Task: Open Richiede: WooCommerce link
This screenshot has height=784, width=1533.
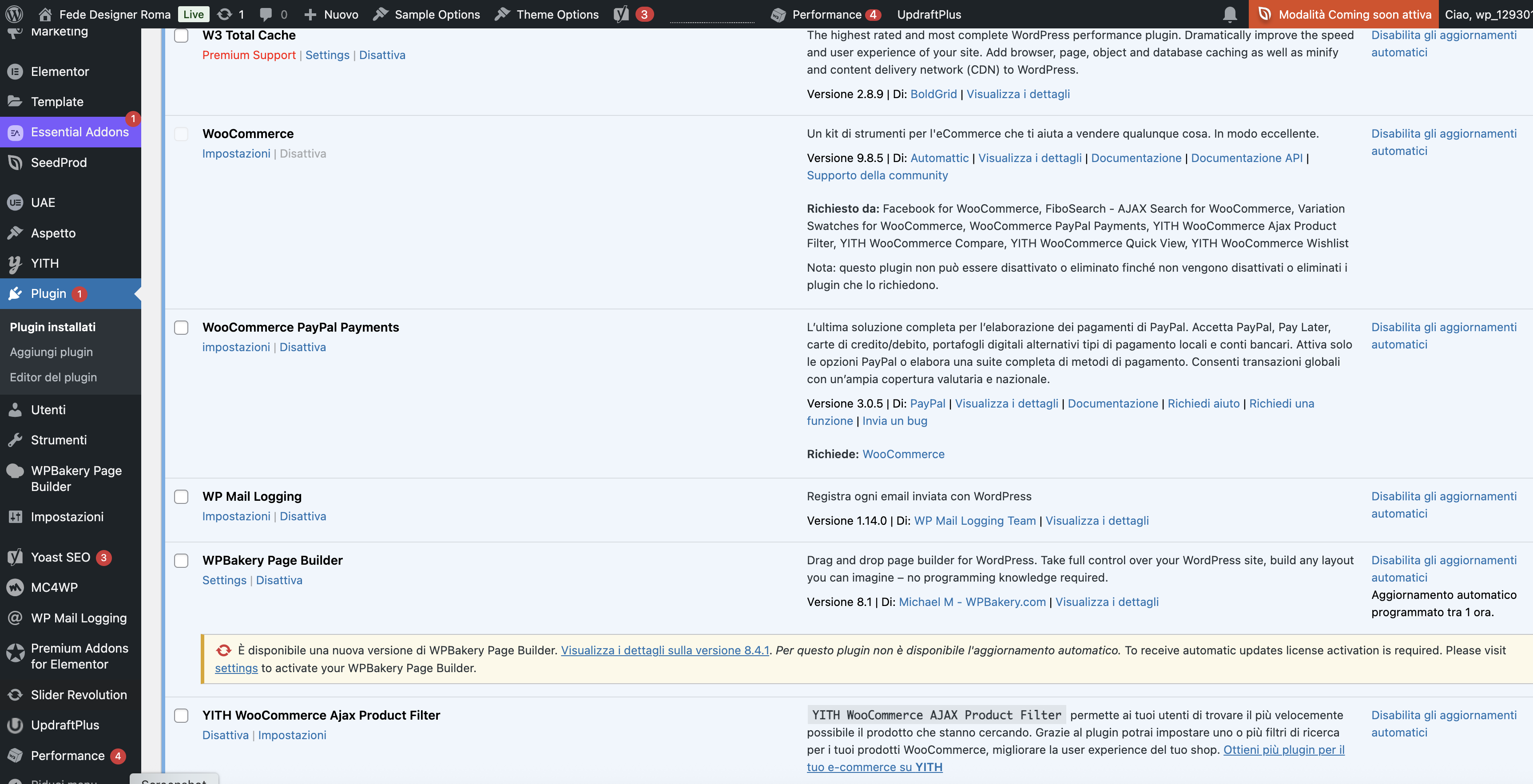Action: click(x=903, y=454)
